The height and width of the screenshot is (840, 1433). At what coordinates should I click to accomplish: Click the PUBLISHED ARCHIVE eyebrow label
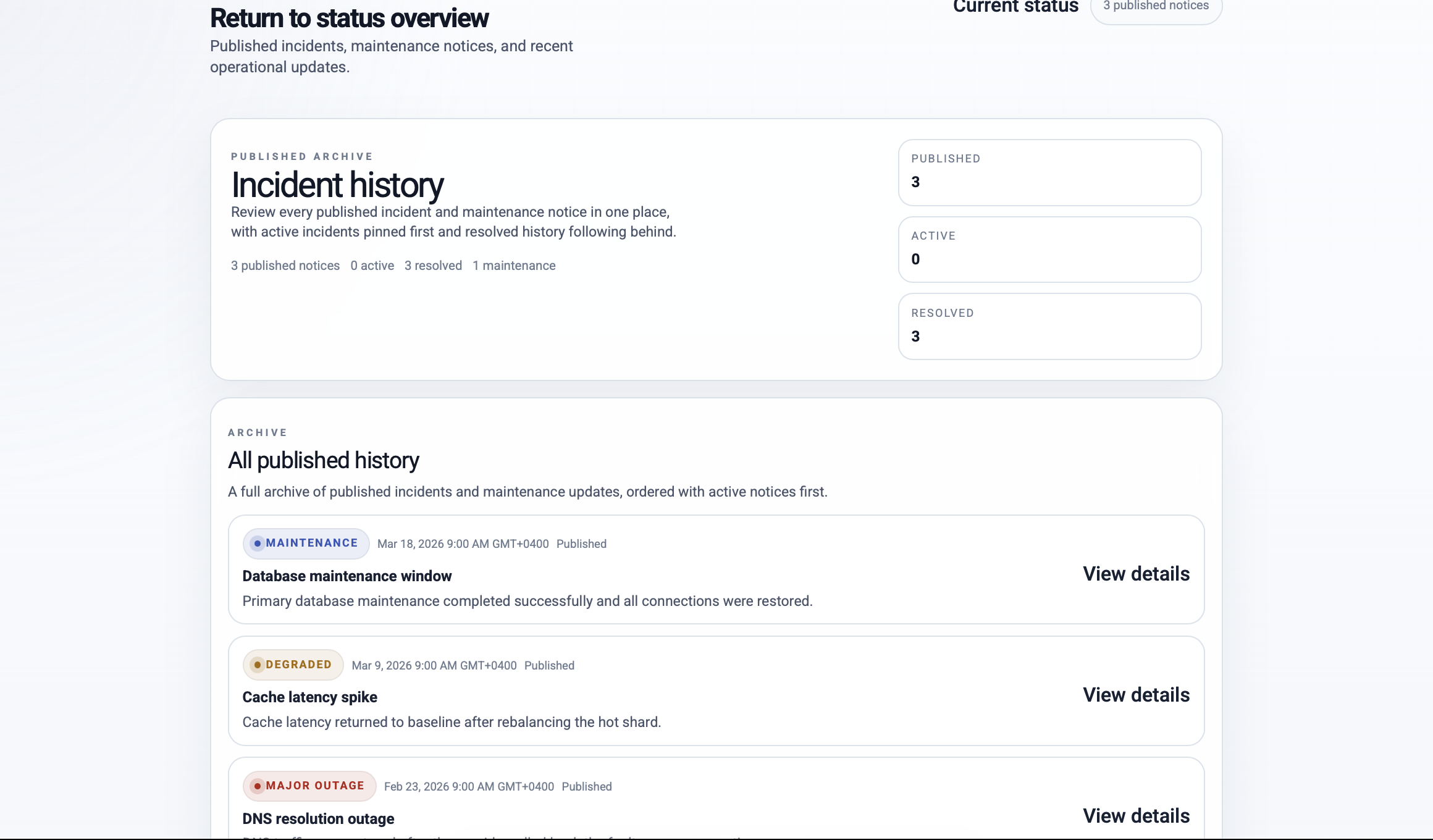coord(302,157)
